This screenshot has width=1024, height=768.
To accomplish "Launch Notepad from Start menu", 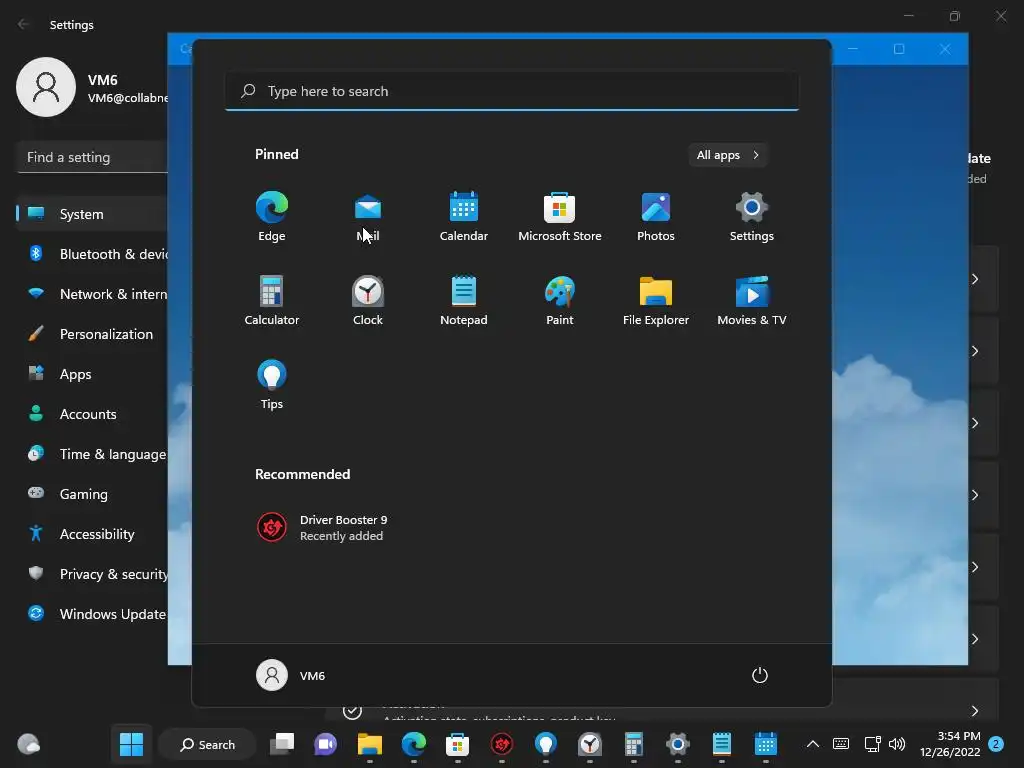I will pos(464,300).
